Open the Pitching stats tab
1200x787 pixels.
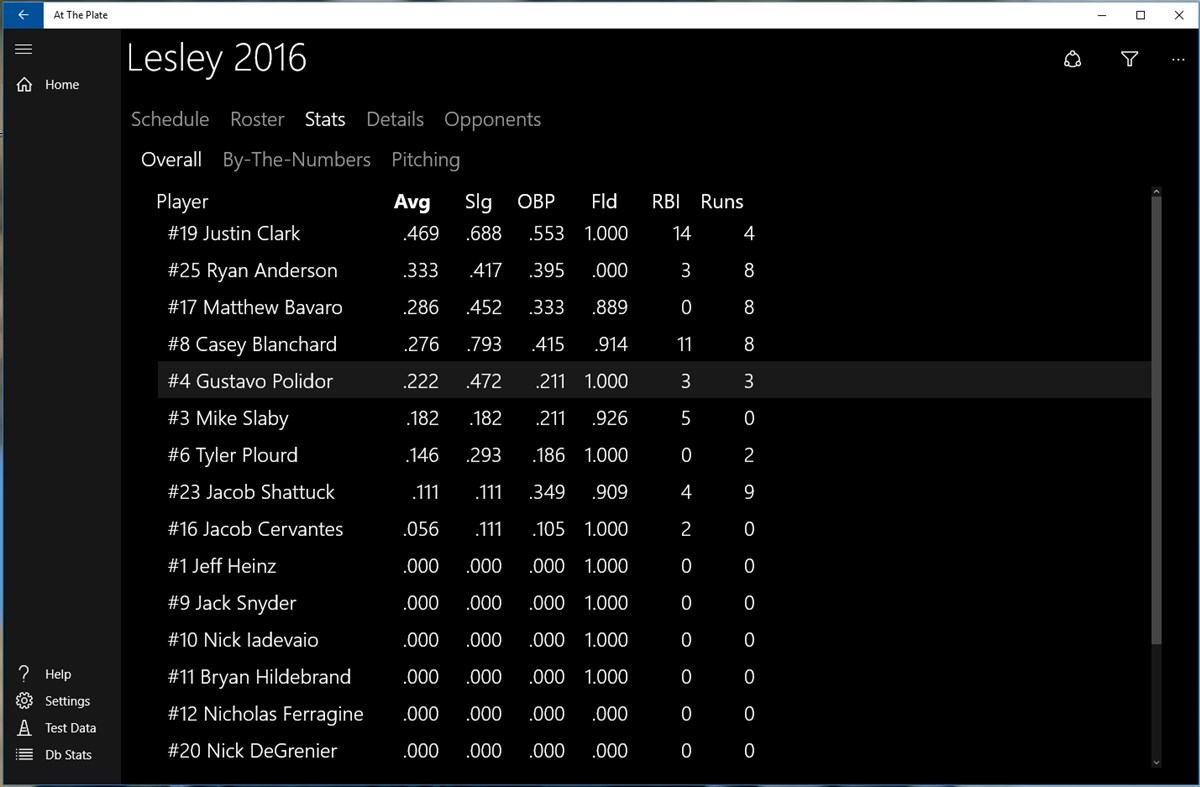coord(426,159)
